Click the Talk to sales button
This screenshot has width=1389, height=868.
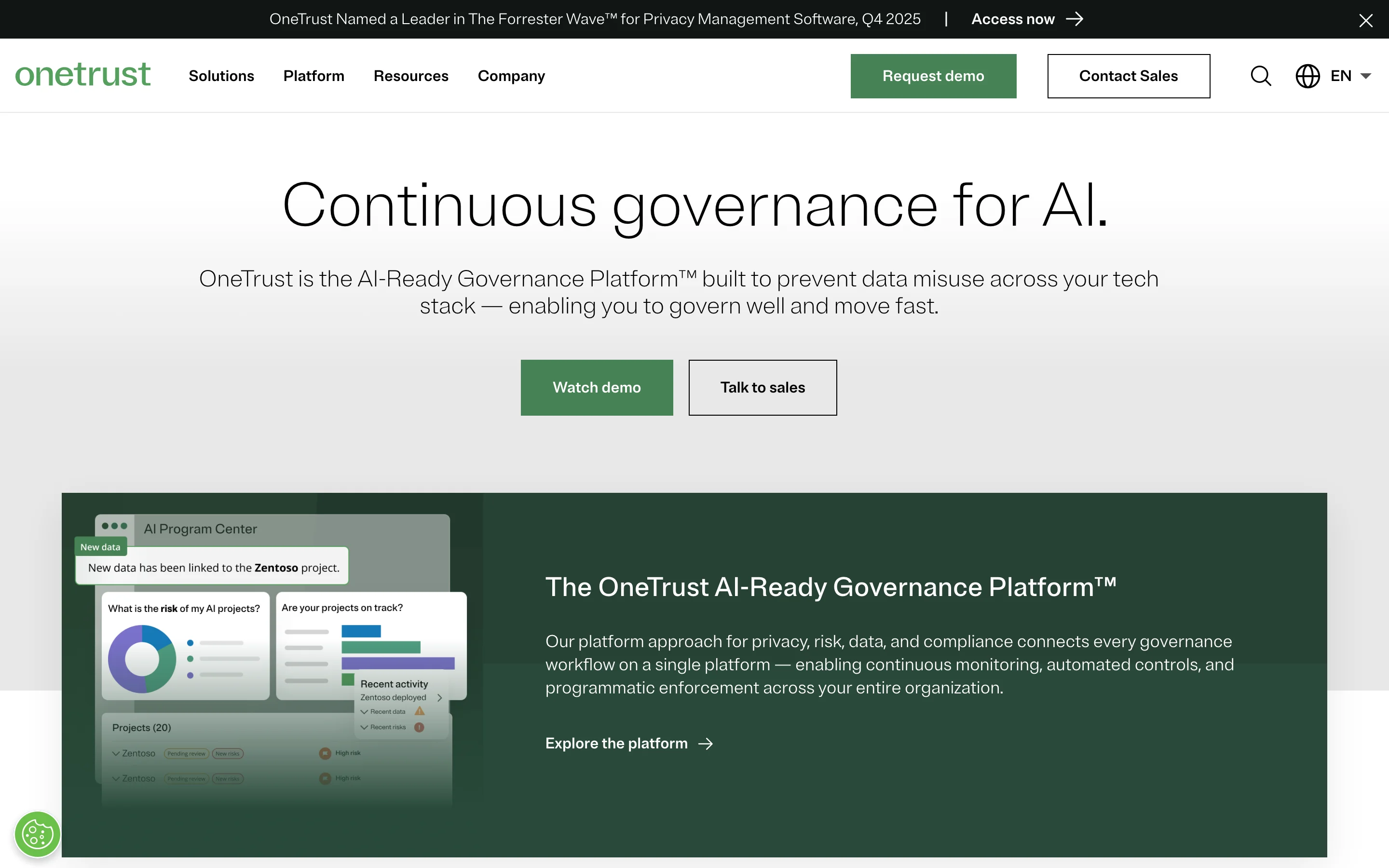tap(762, 388)
